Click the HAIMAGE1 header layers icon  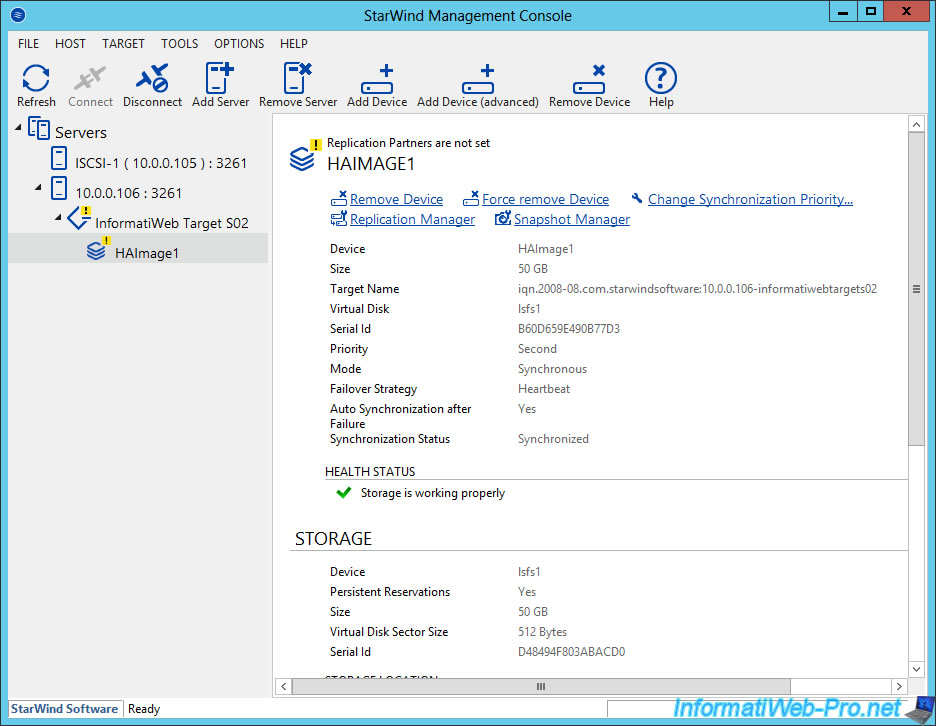click(304, 156)
